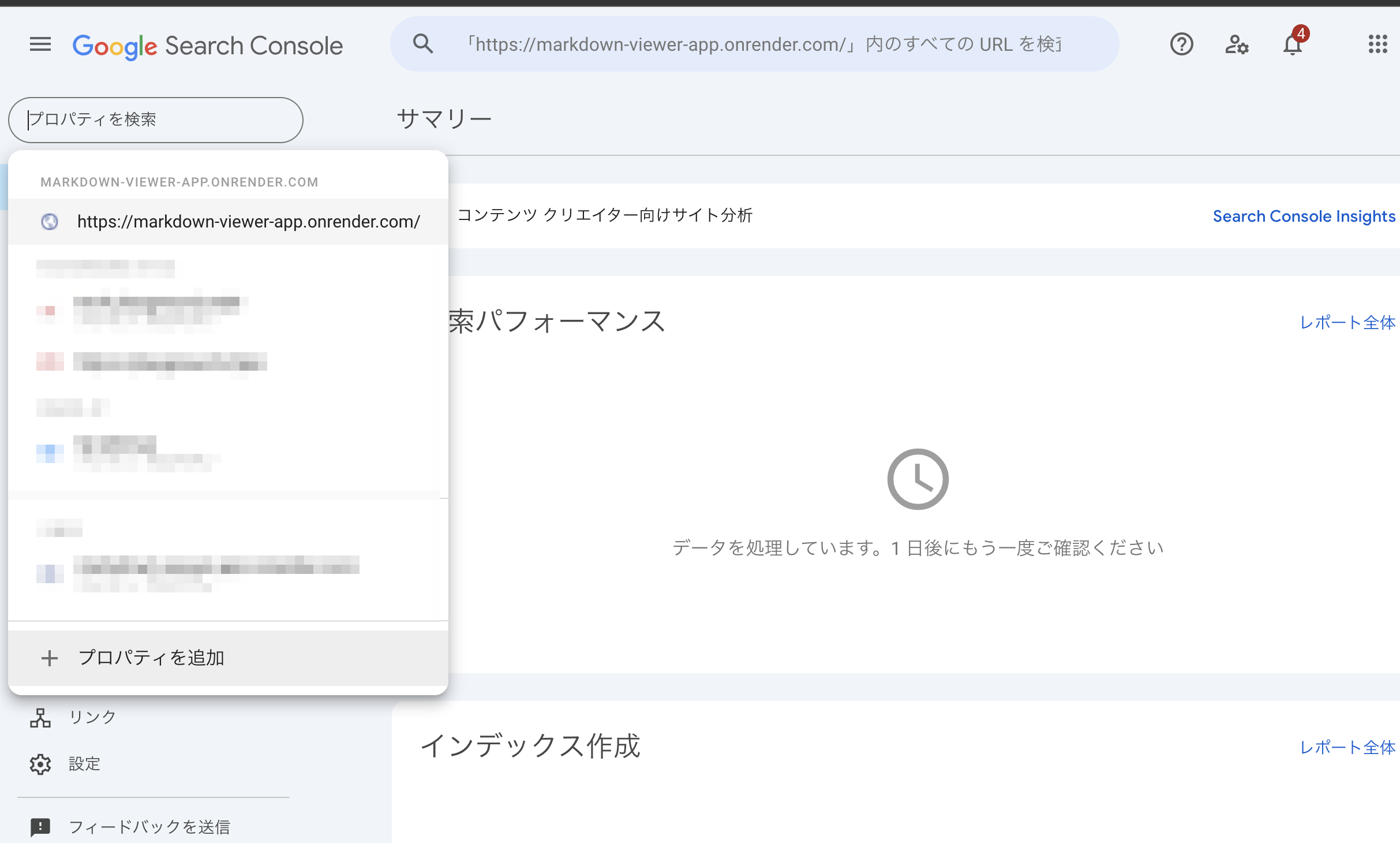Click the Google Search Console logo
Image resolution: width=1400 pixels, height=843 pixels.
(x=208, y=46)
